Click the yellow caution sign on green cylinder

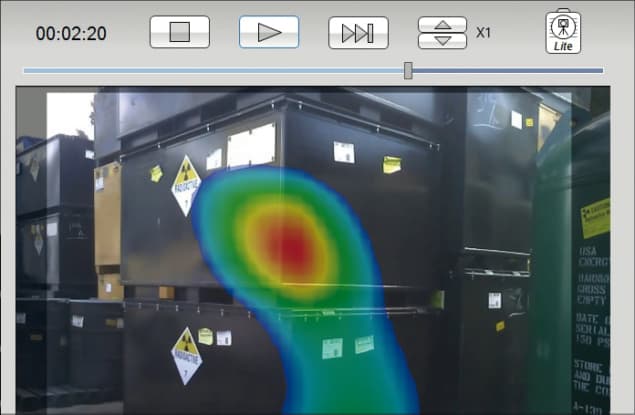coord(595,218)
